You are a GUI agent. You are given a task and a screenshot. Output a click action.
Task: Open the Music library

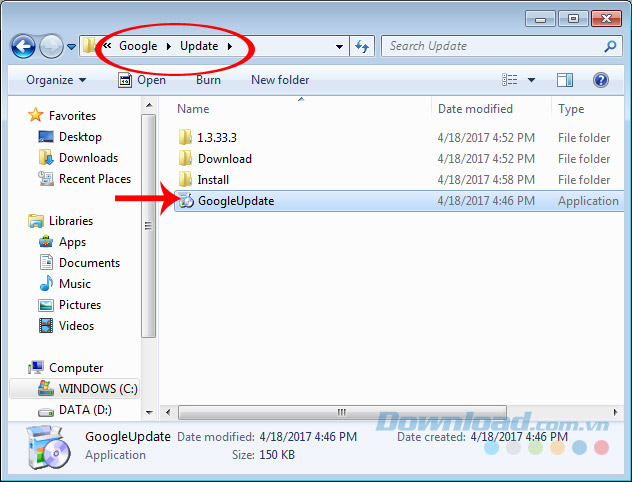point(65,284)
